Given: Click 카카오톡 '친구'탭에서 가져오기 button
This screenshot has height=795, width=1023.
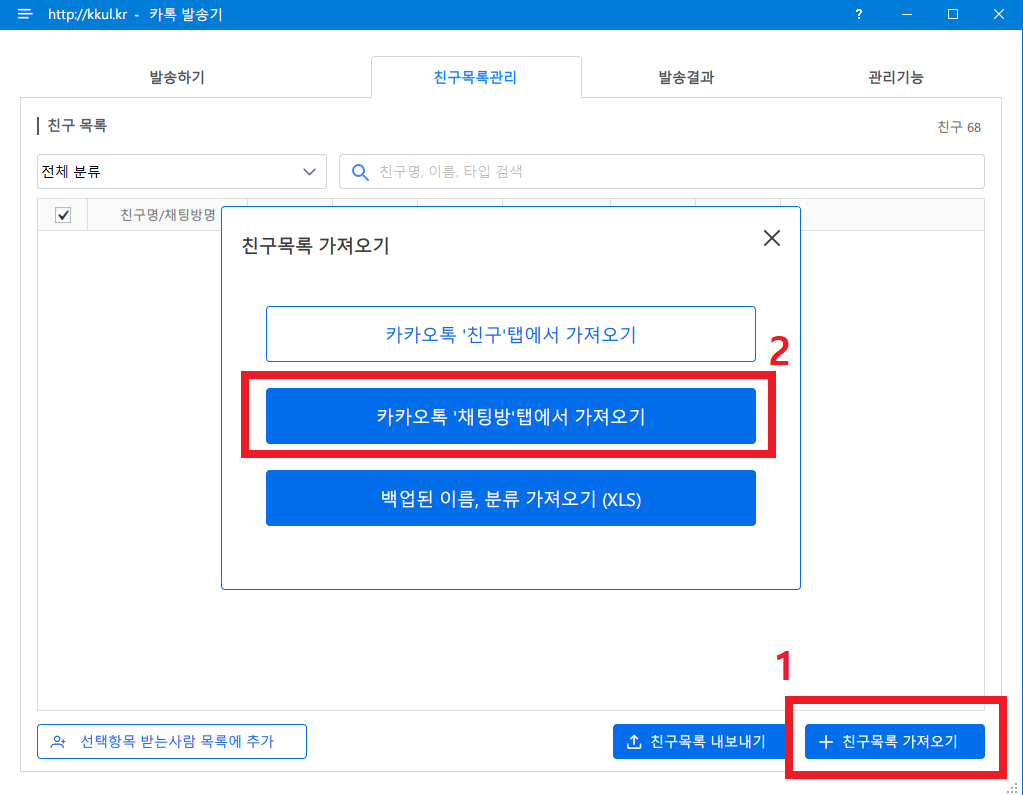Looking at the screenshot, I should 511,334.
